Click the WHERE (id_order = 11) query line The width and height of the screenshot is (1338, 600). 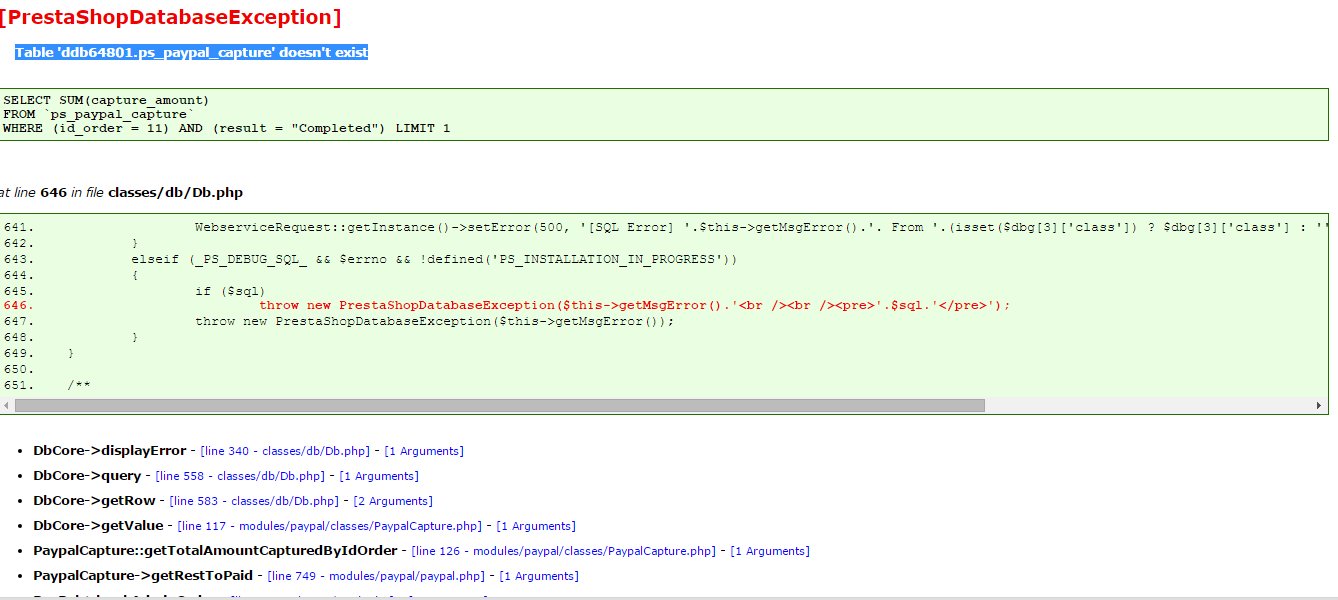[x=226, y=128]
